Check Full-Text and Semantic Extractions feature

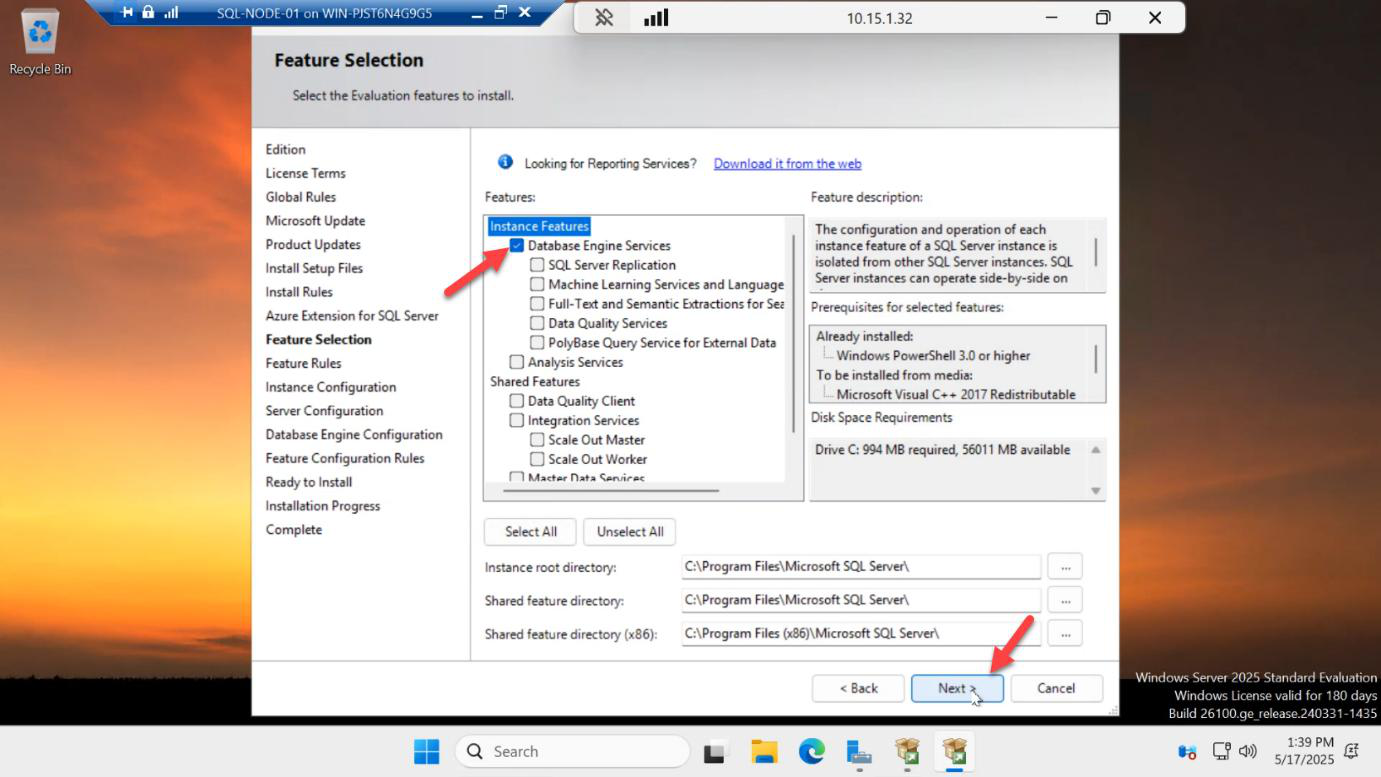pyautogui.click(x=537, y=304)
